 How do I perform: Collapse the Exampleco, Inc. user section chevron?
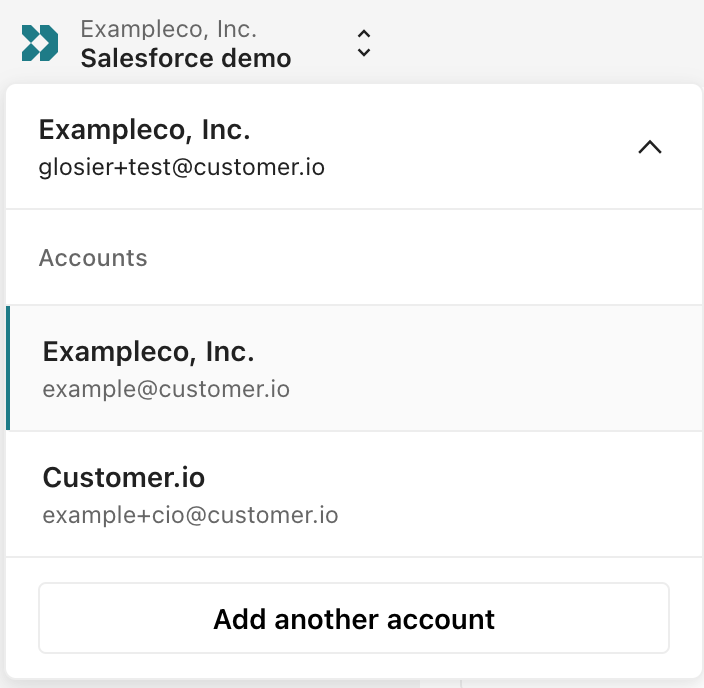coord(650,147)
